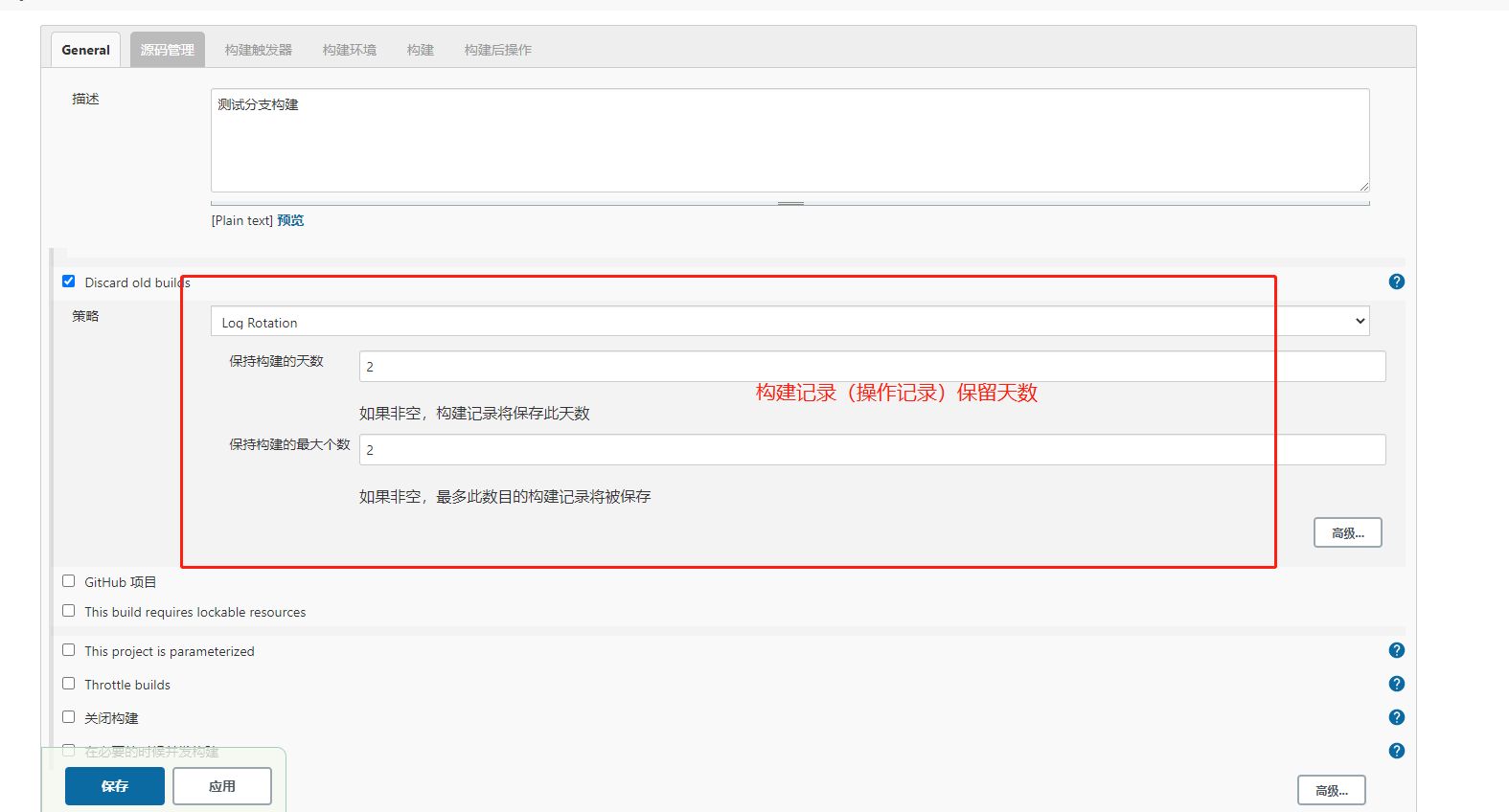Image resolution: width=1509 pixels, height=812 pixels.
Task: Open the Log Rotation strategy dropdown
Action: click(789, 322)
